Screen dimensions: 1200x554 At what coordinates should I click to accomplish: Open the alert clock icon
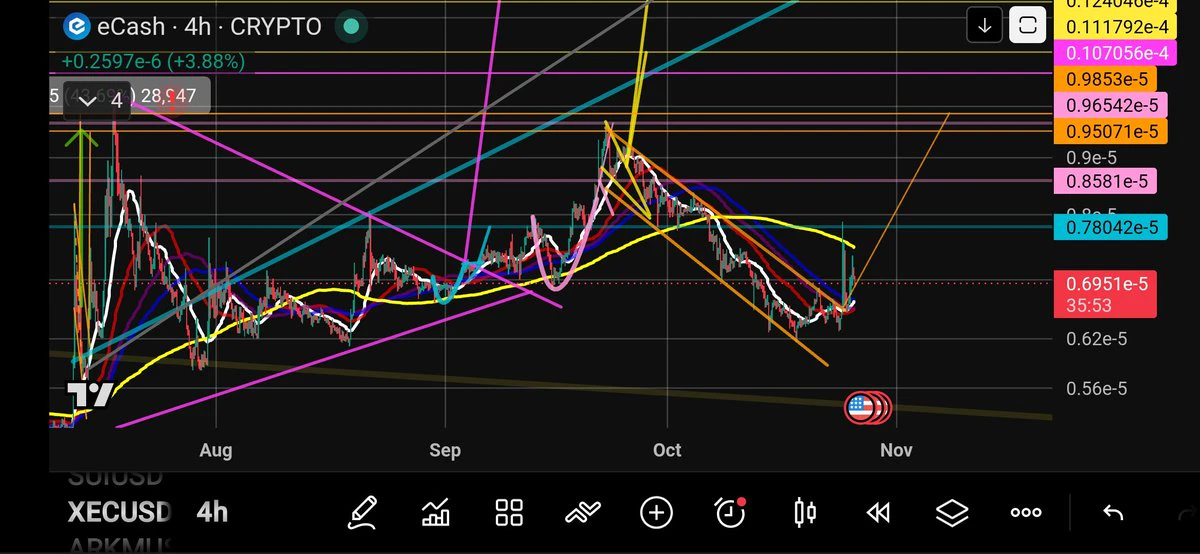click(731, 513)
